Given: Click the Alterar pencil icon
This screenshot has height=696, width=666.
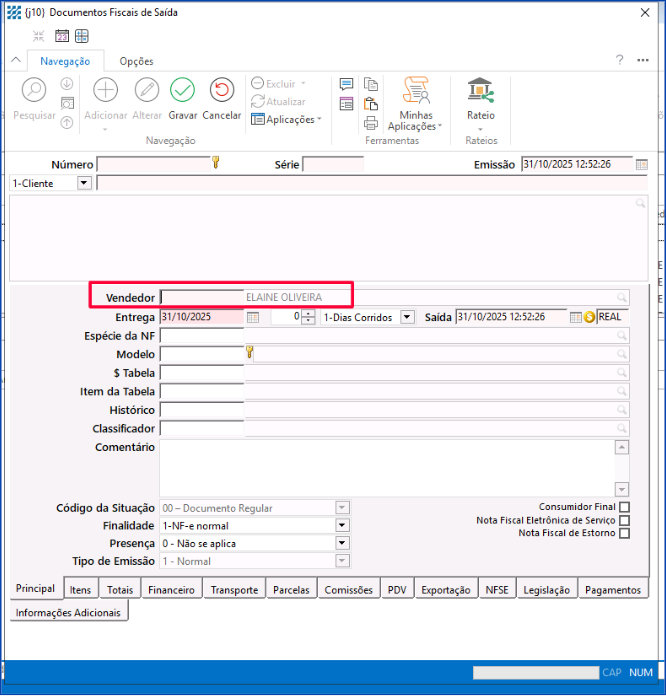Looking at the screenshot, I should (147, 90).
